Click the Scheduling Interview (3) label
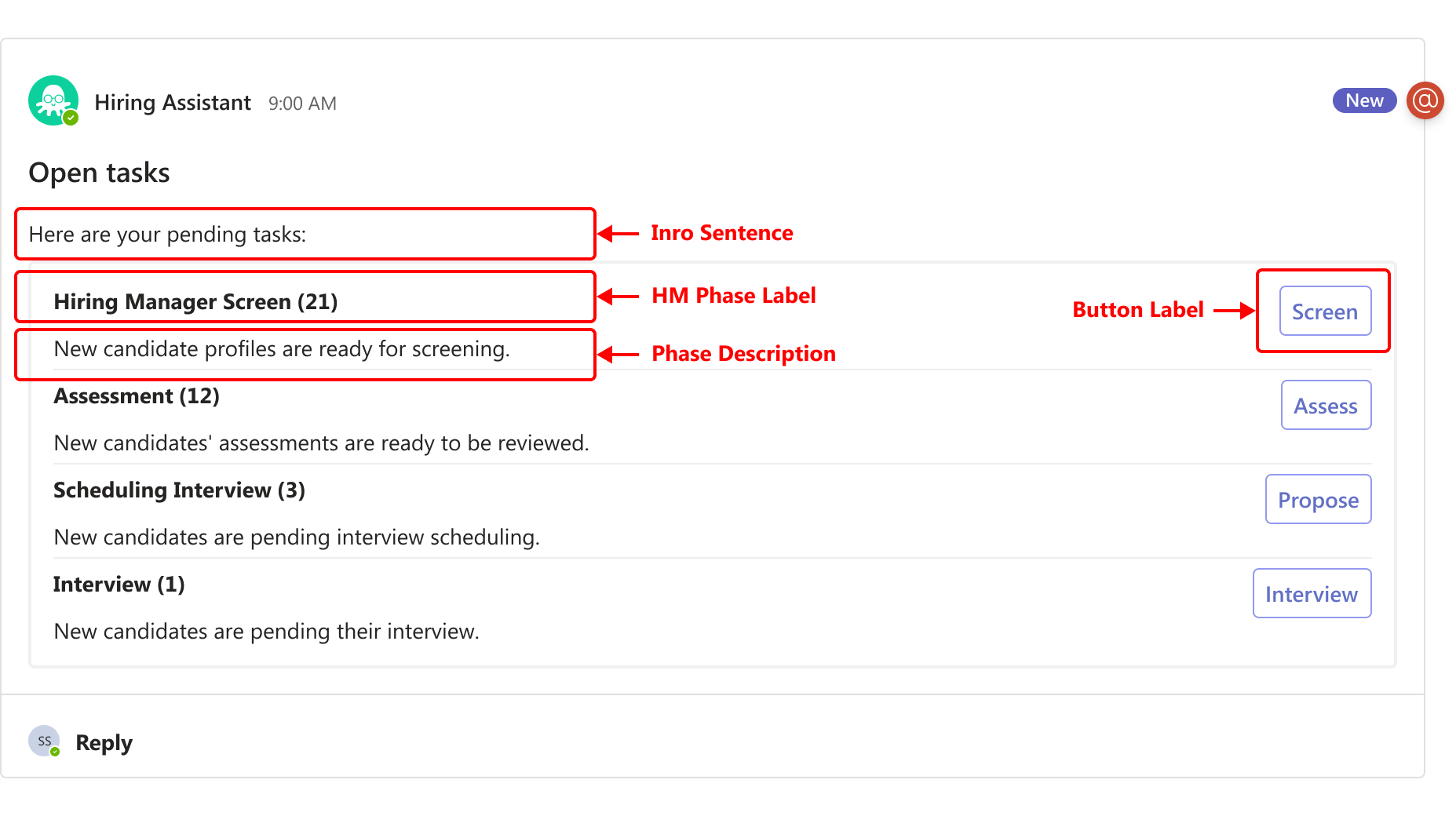The width and height of the screenshot is (1456, 816). 179,490
